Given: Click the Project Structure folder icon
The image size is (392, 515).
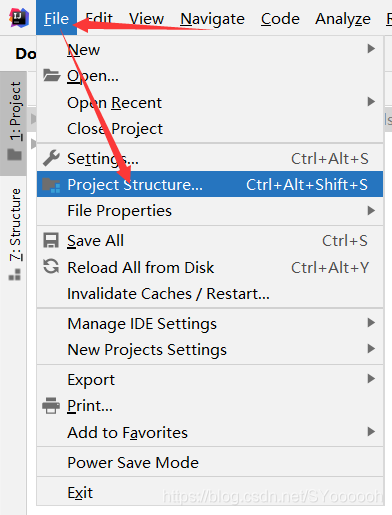Looking at the screenshot, I should tap(51, 185).
